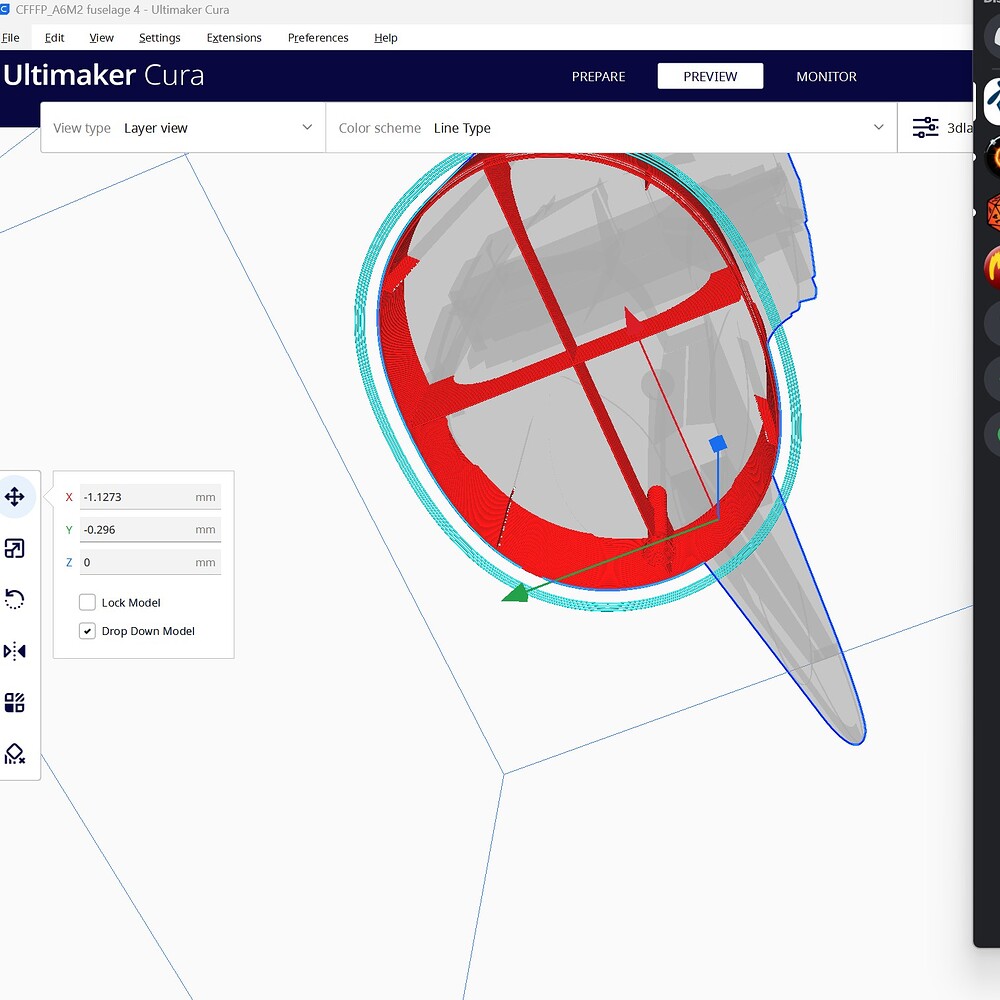Open the File menu
The height and width of the screenshot is (1000, 1000).
[10, 38]
